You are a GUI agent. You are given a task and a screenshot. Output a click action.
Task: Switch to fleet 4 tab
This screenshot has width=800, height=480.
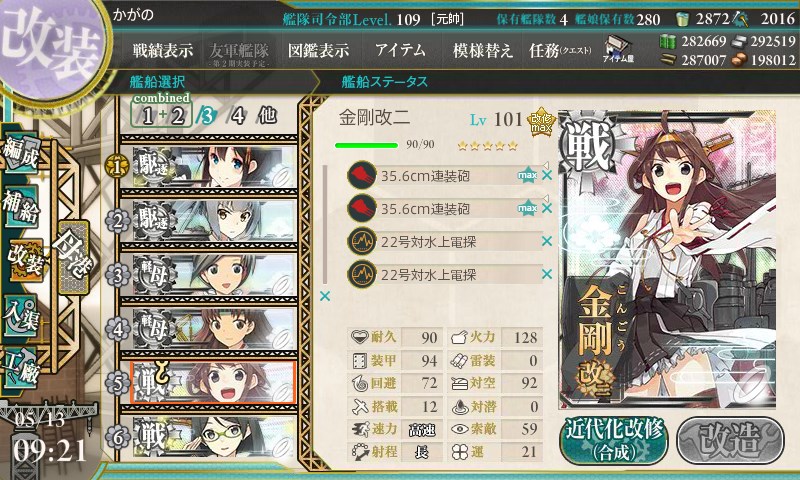point(238,116)
